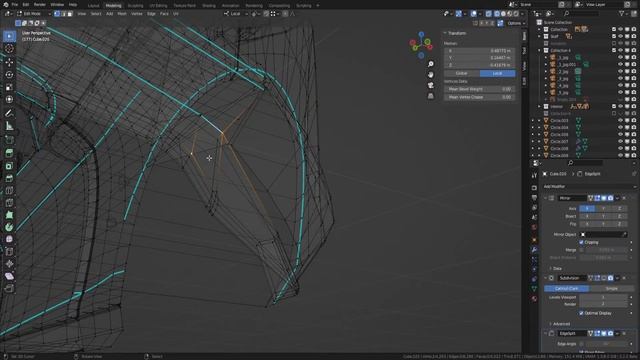Screen dimensions: 640x360
Task: Open the Render menu
Action: [40, 4]
